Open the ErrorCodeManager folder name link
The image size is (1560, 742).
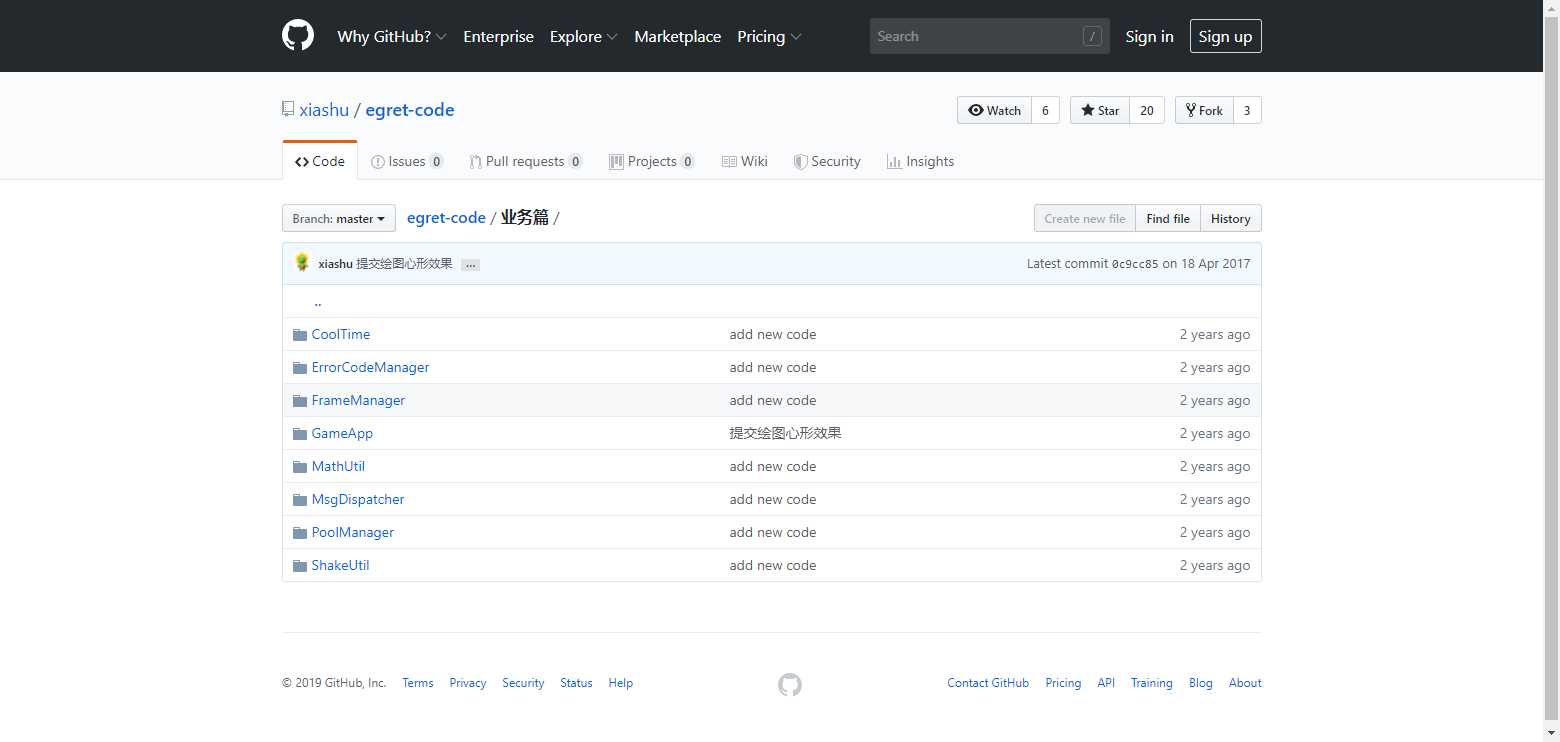pos(371,368)
